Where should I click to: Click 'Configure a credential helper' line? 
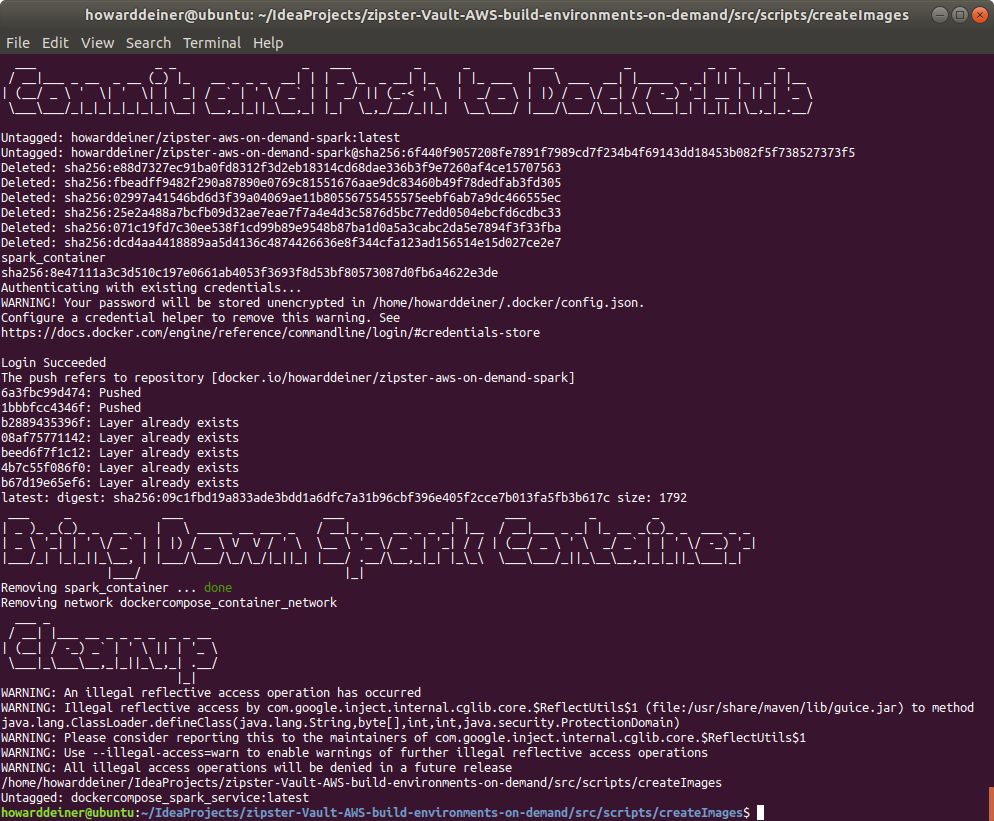coord(200,318)
